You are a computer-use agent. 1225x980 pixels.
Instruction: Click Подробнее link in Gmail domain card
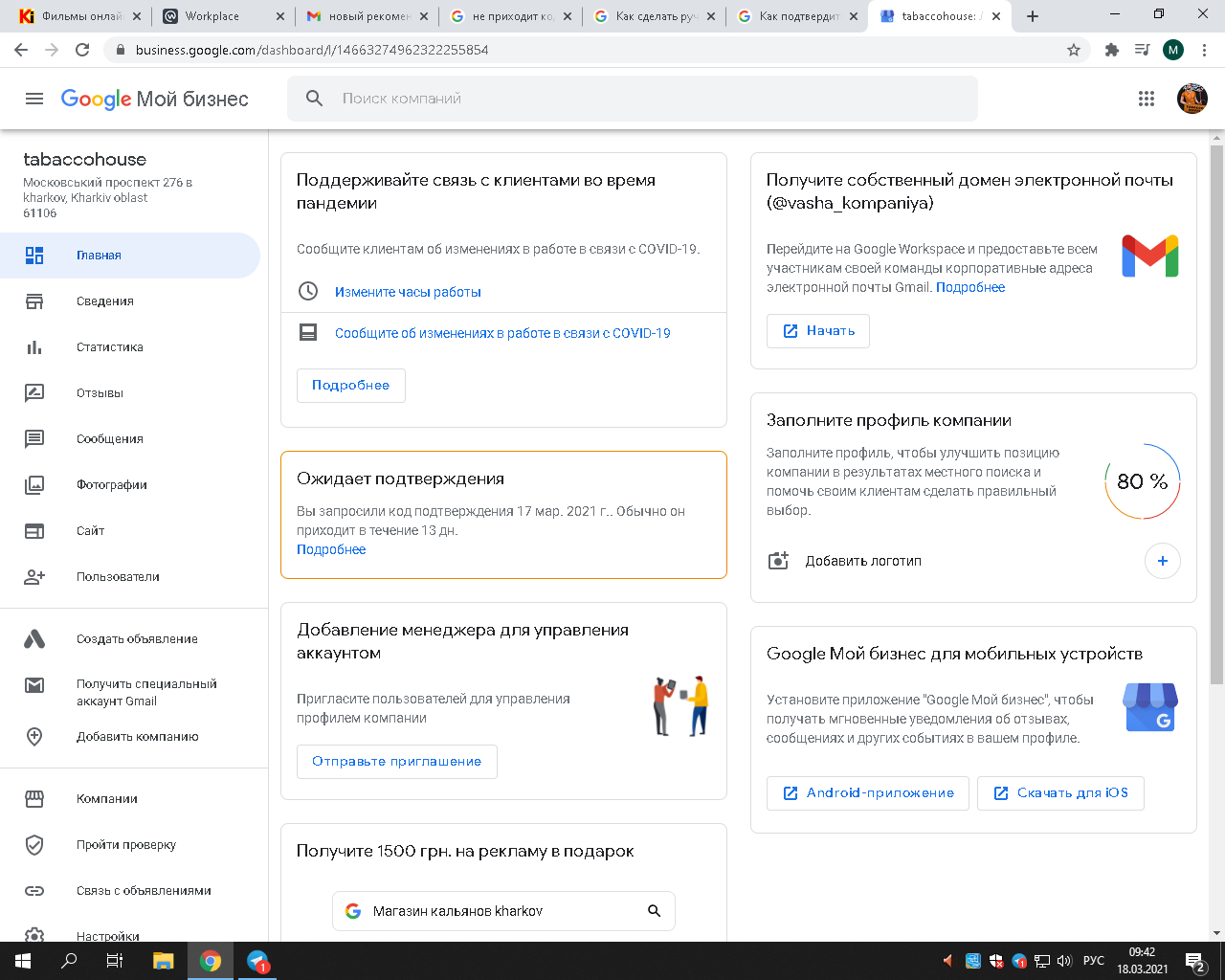click(x=970, y=287)
